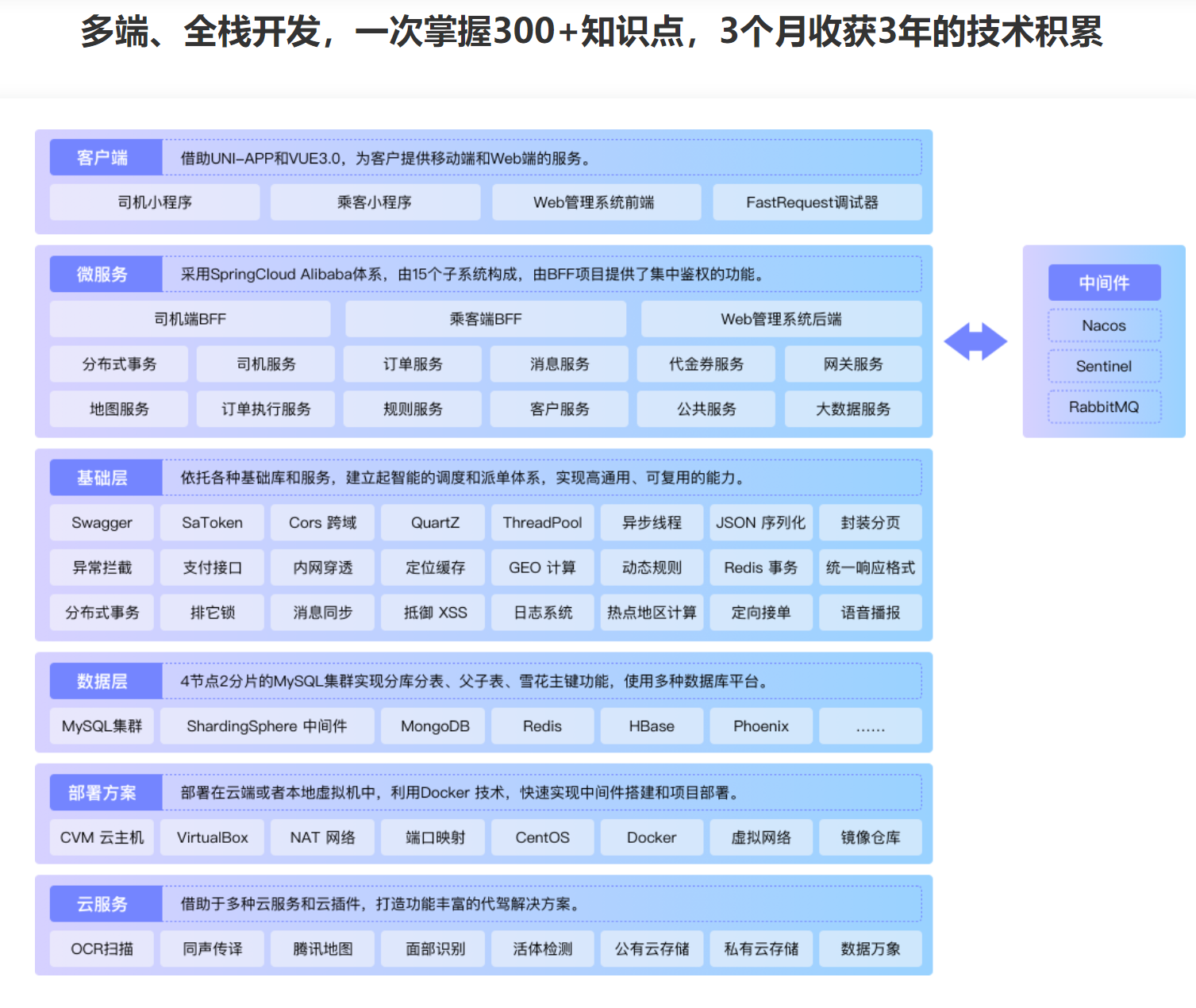Select the 代金券服务 box

coord(706,364)
